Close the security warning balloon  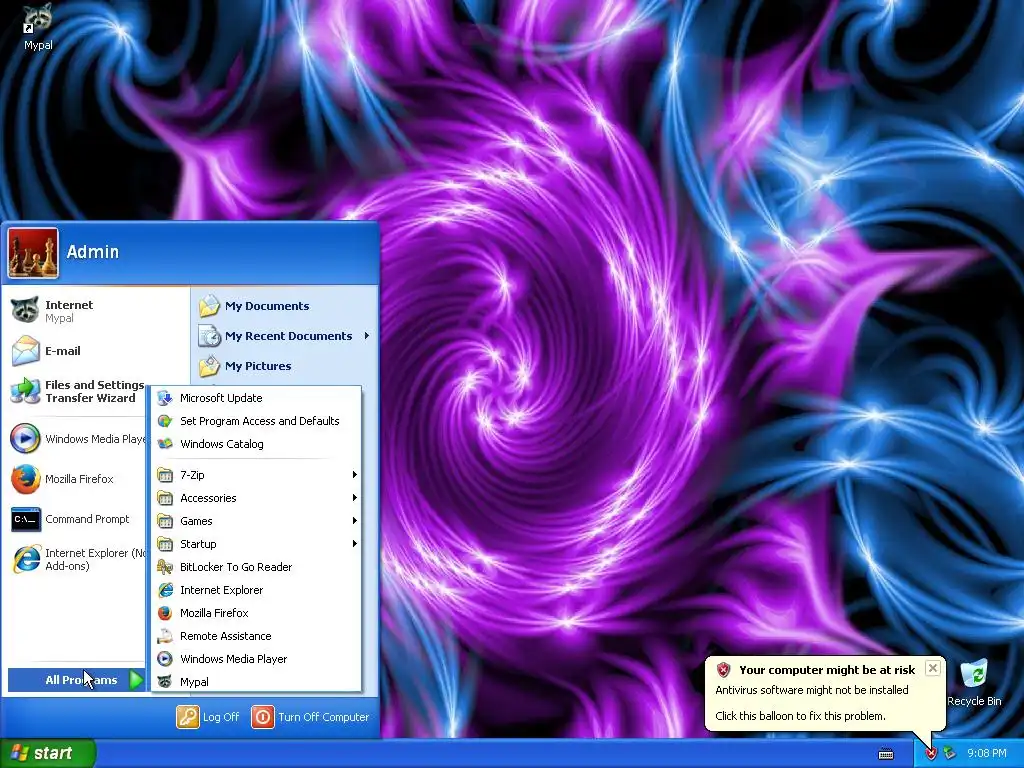tap(933, 668)
